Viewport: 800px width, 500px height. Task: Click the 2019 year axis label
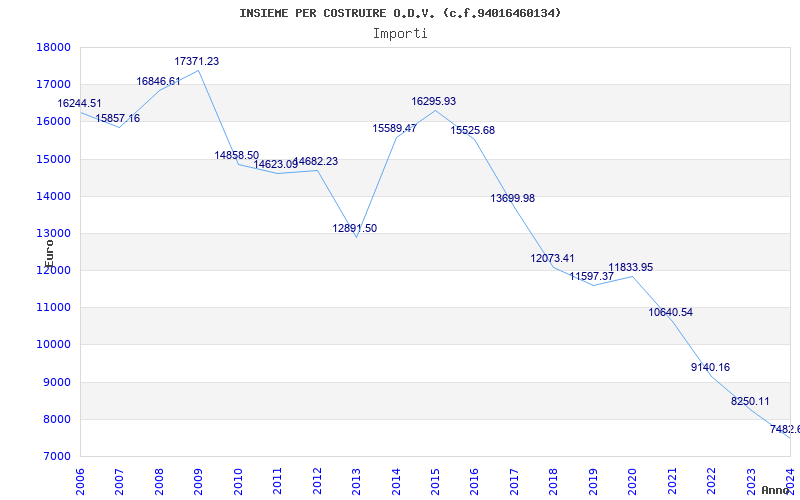[593, 482]
